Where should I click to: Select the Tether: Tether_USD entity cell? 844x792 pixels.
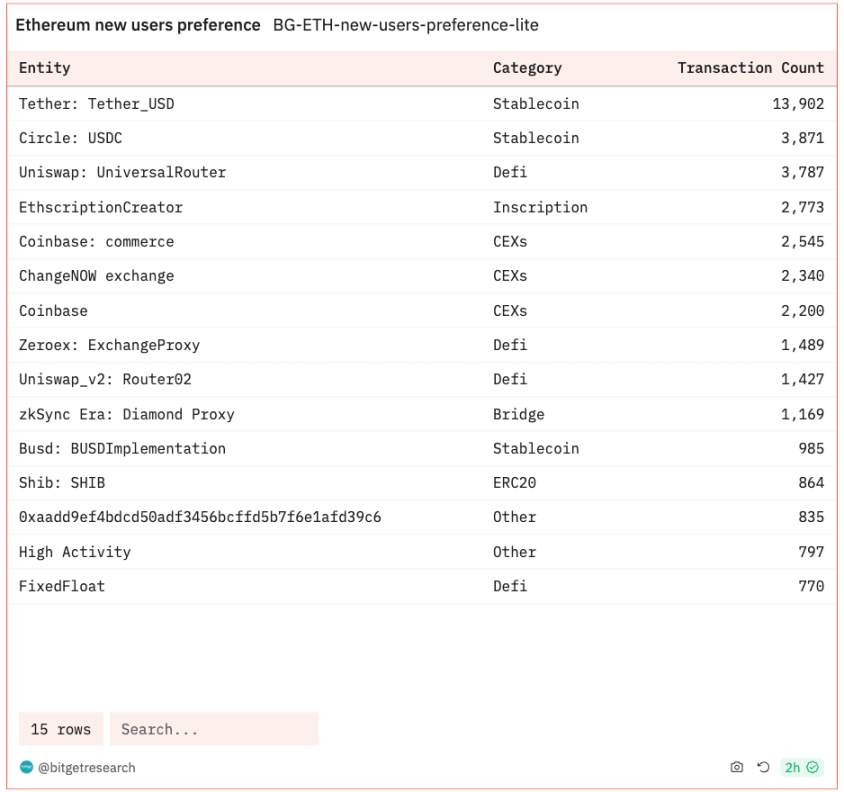97,103
